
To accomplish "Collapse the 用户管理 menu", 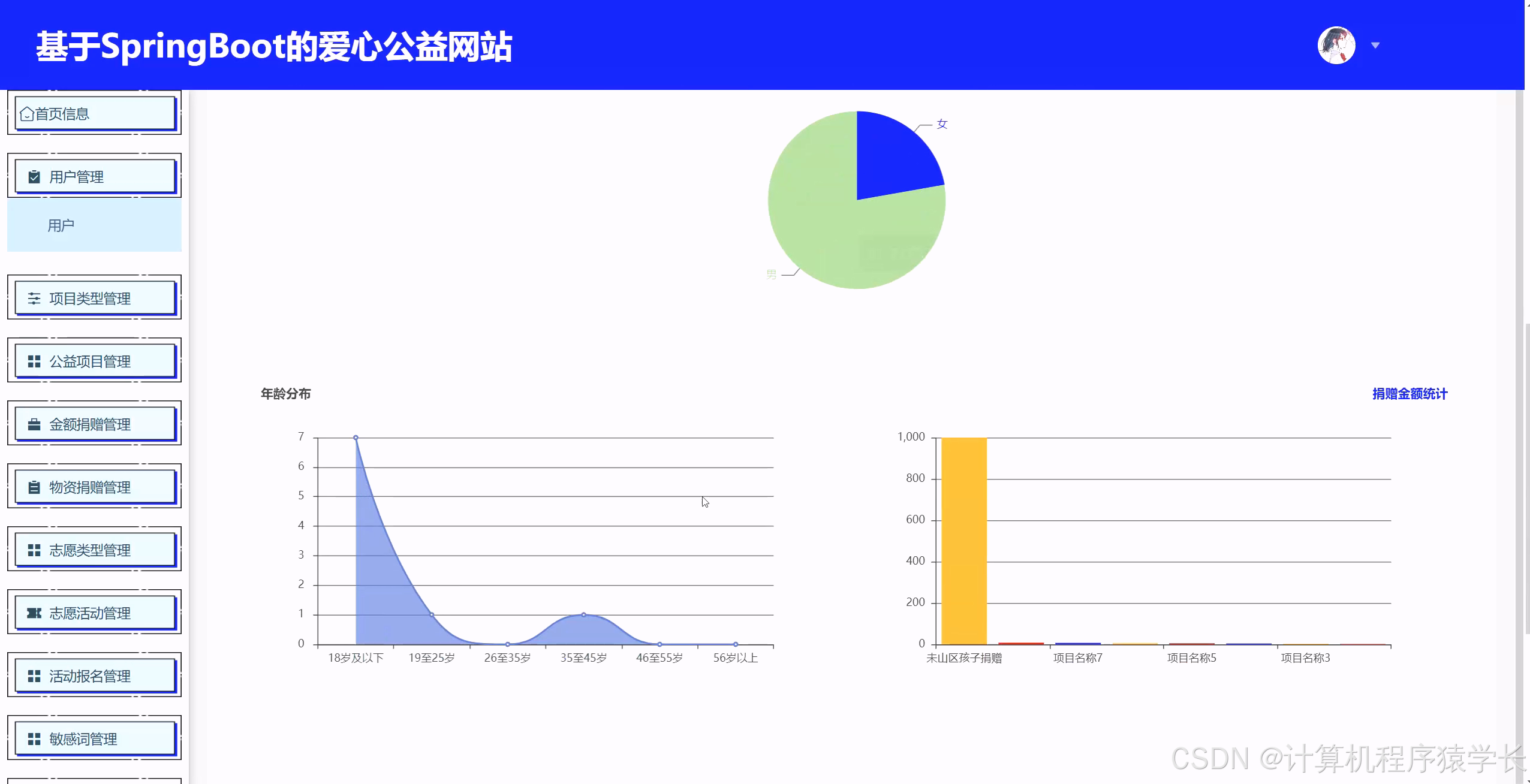I will [94, 176].
